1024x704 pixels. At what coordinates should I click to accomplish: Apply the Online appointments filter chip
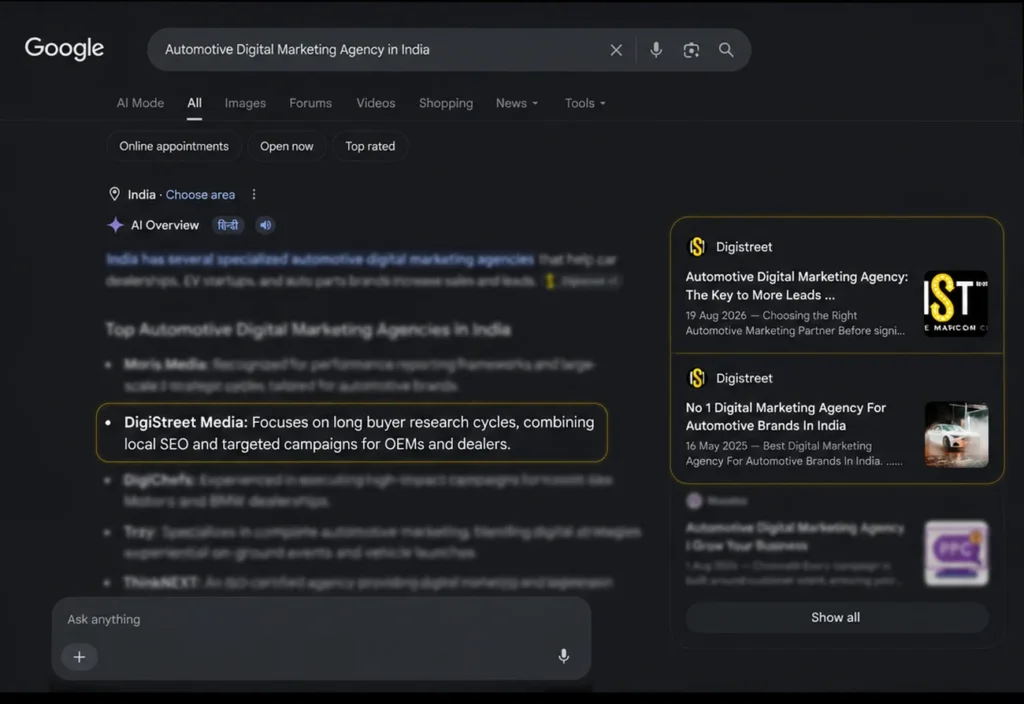[x=174, y=146]
